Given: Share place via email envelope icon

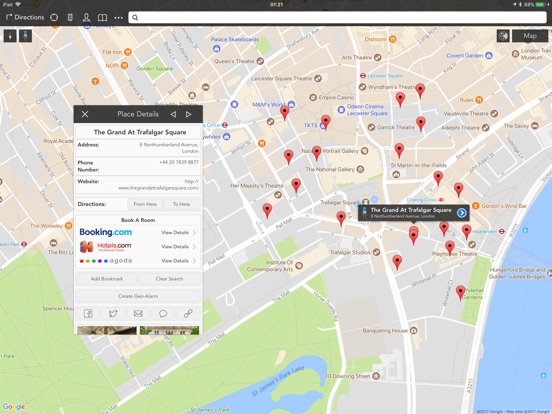Looking at the screenshot, I should click(138, 313).
